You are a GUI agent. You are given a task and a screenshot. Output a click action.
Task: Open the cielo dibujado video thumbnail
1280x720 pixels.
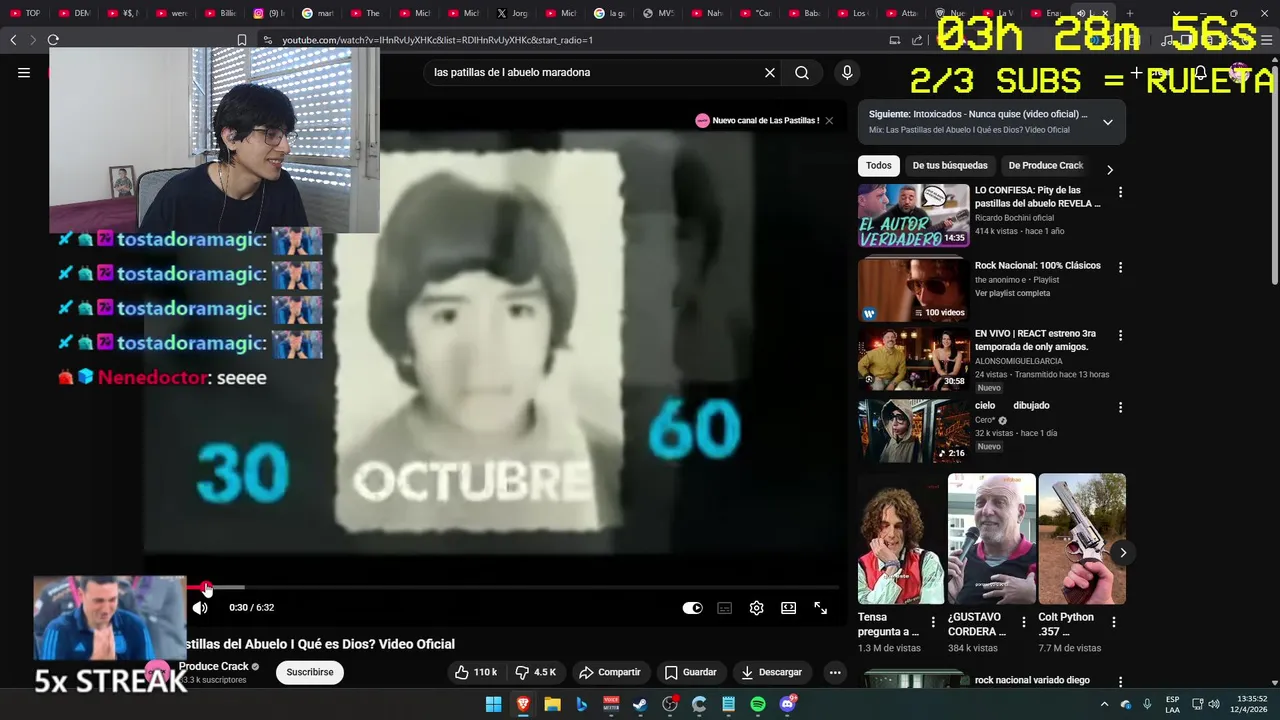(913, 431)
